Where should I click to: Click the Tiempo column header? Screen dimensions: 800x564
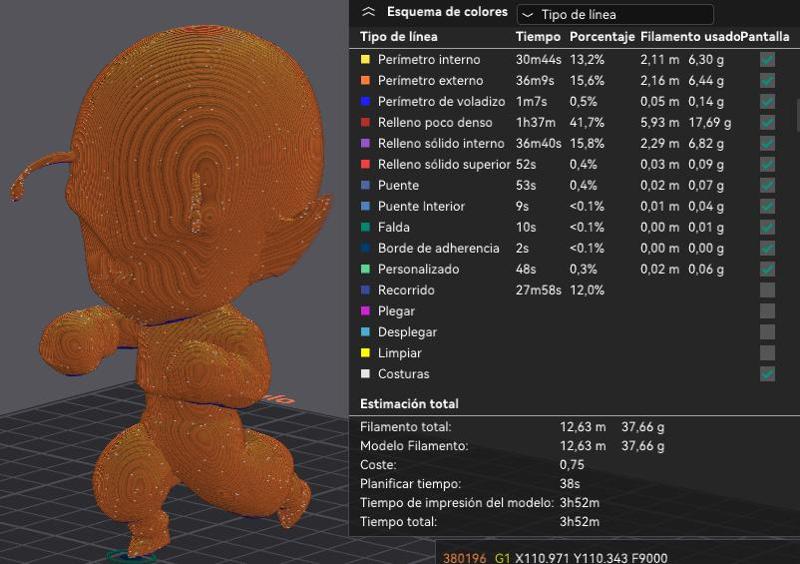pyautogui.click(x=538, y=37)
